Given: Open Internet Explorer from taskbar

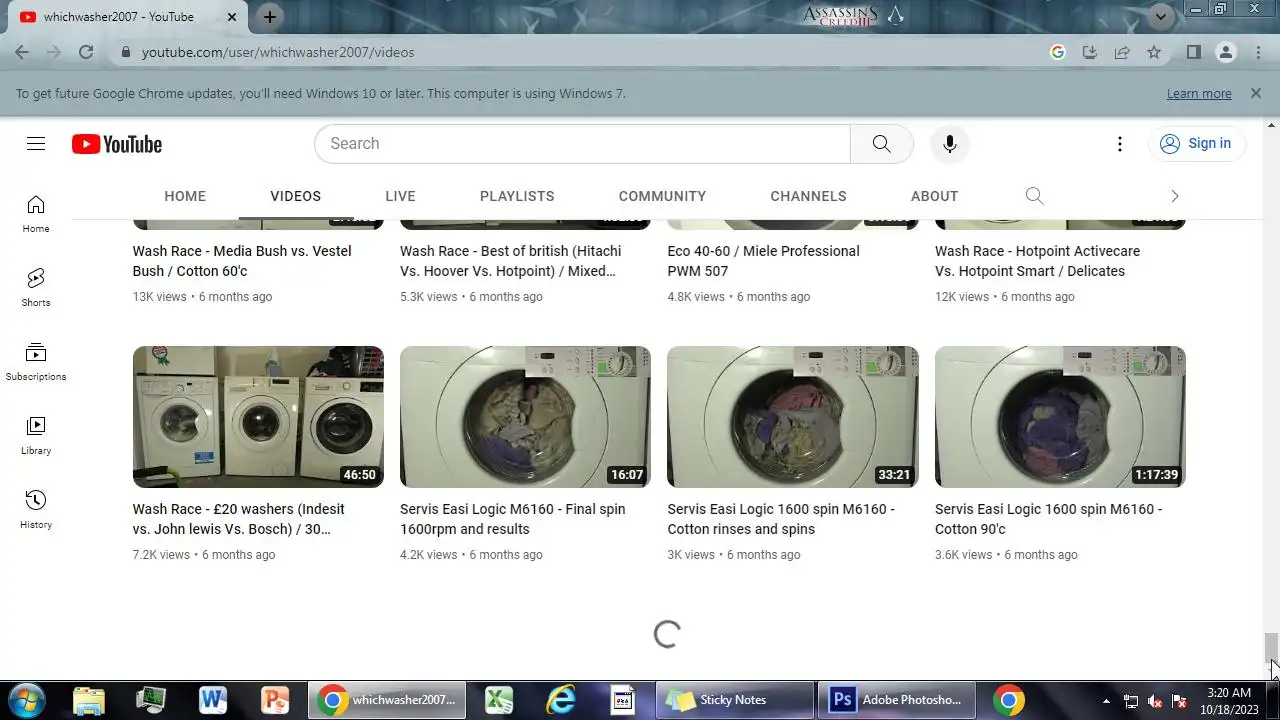Looking at the screenshot, I should click(x=561, y=700).
